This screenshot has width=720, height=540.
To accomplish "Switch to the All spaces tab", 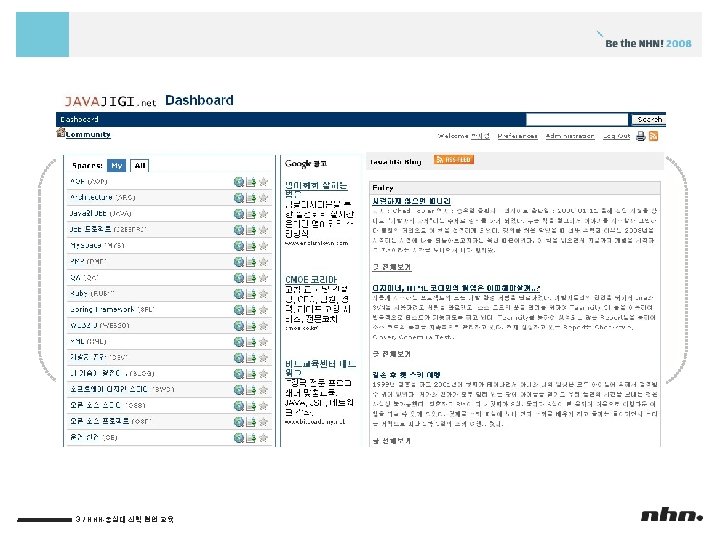I will tap(140, 166).
